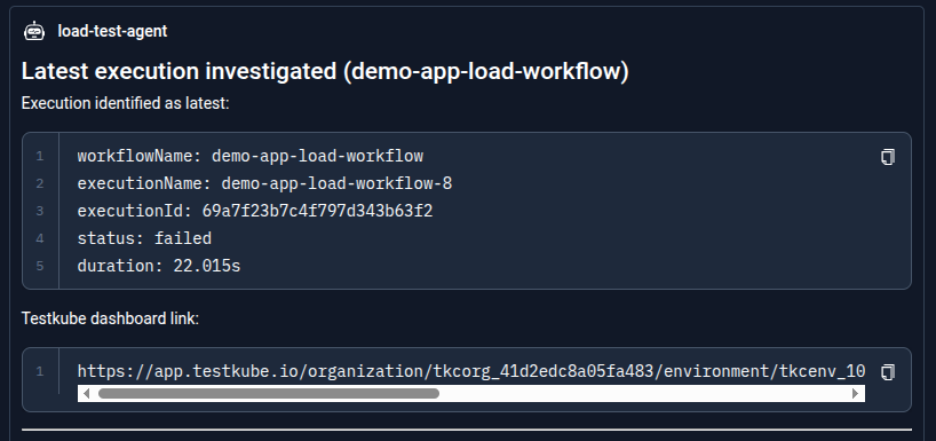Click the horizontal scrollbar left arrow
Viewport: 936px width, 441px height.
click(87, 393)
